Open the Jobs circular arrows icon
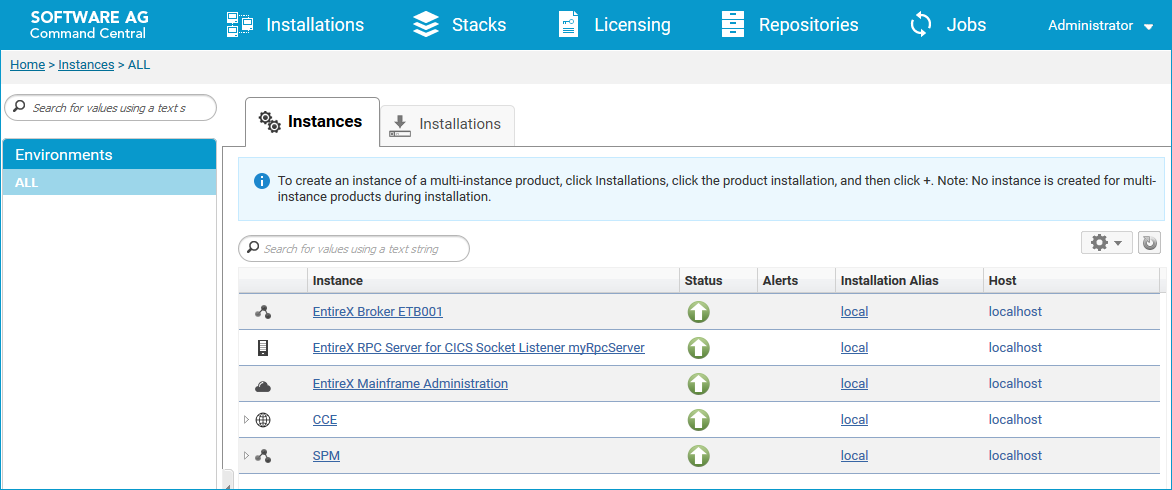The height and width of the screenshot is (490, 1172). (921, 25)
